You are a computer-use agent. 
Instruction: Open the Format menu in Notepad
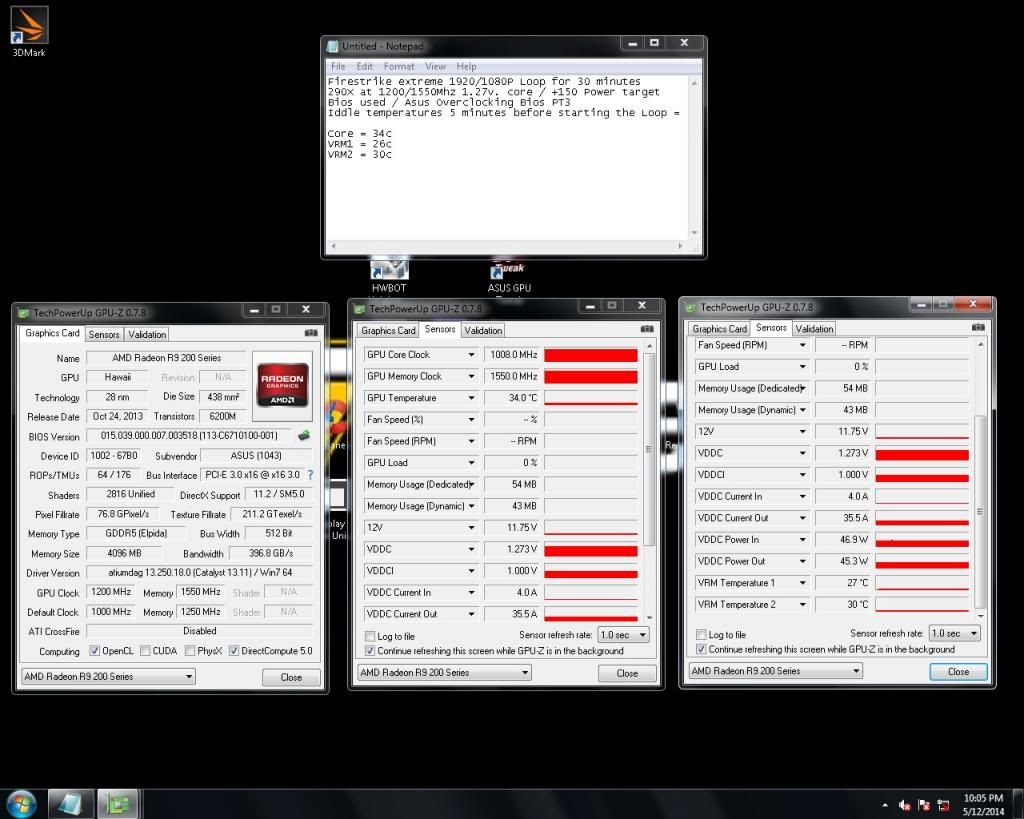click(398, 66)
